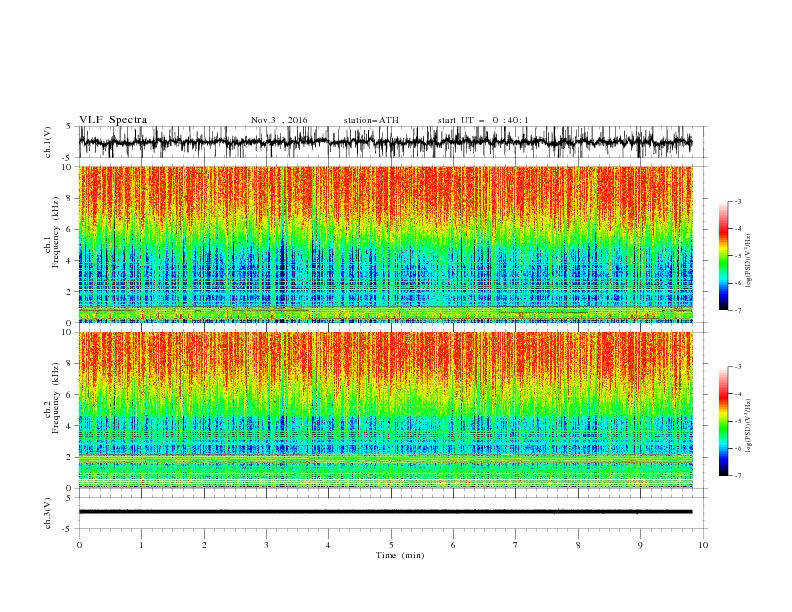
Task: Click inside the ch.2 spectrogram panel
Action: pos(385,410)
